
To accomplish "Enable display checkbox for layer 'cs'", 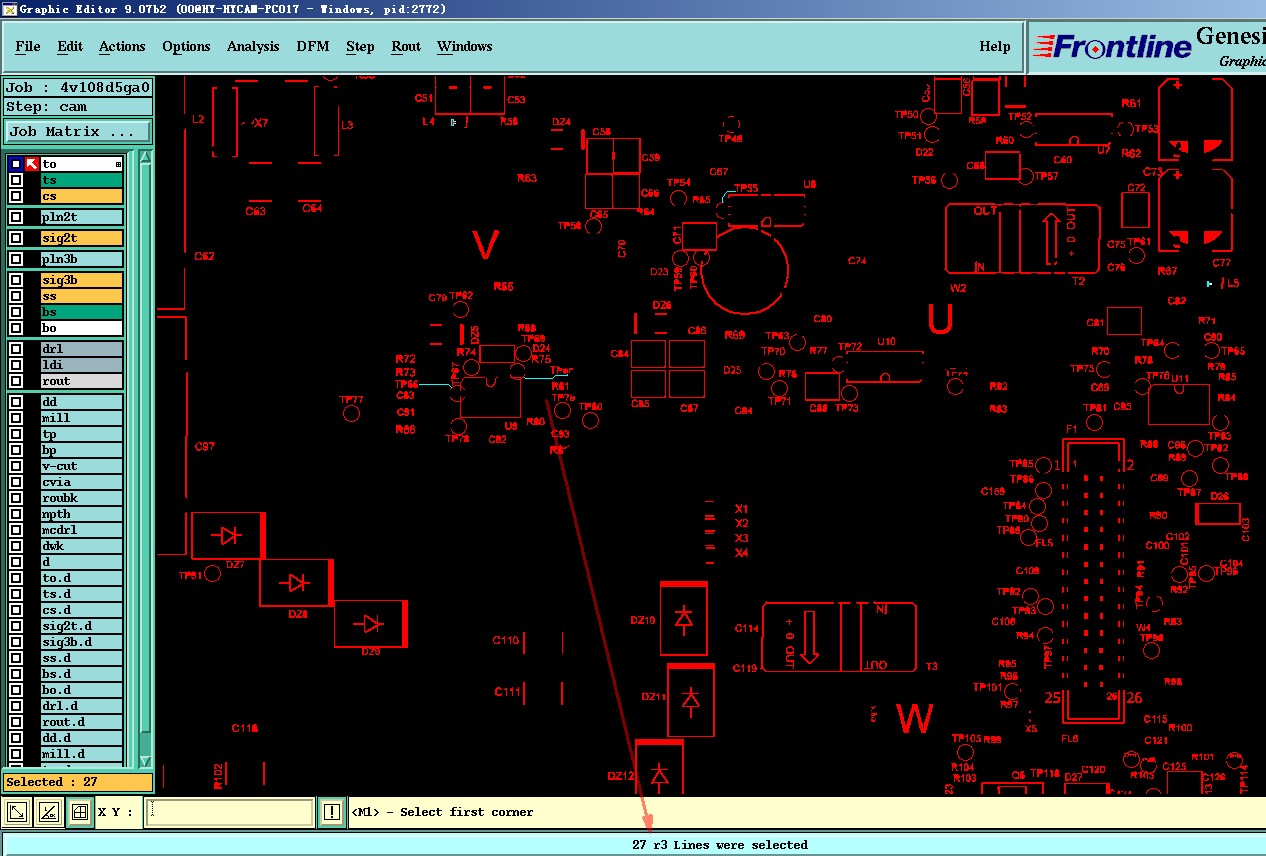I will point(16,196).
